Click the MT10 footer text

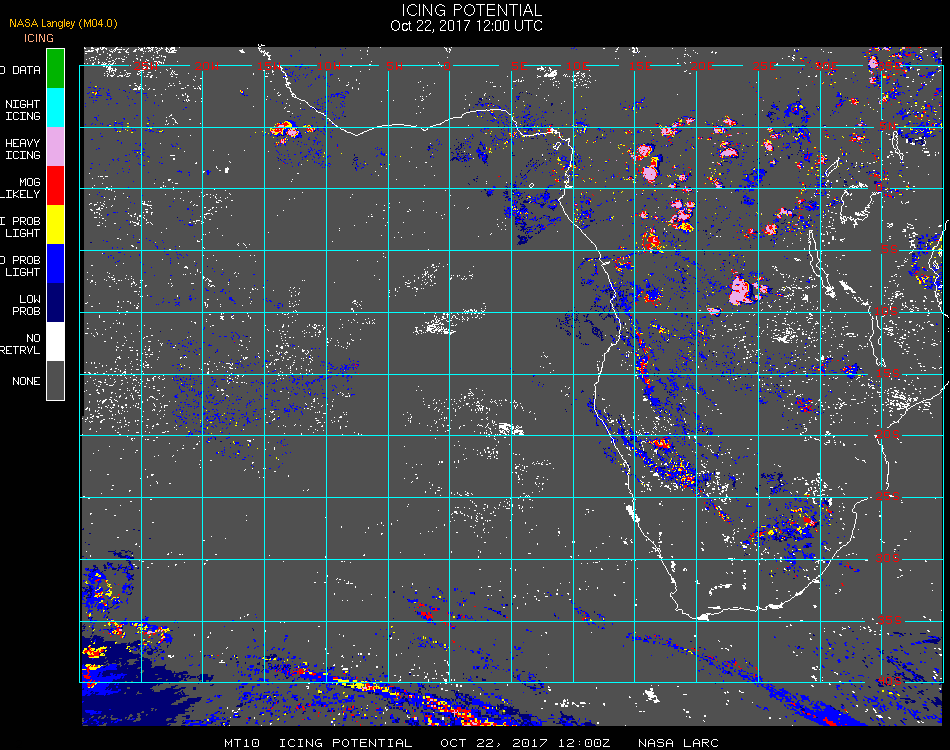(x=242, y=743)
